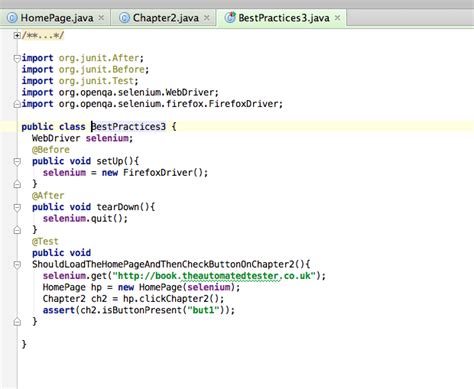
Task: Place cursor on class name BestPractices3
Action: [128, 127]
